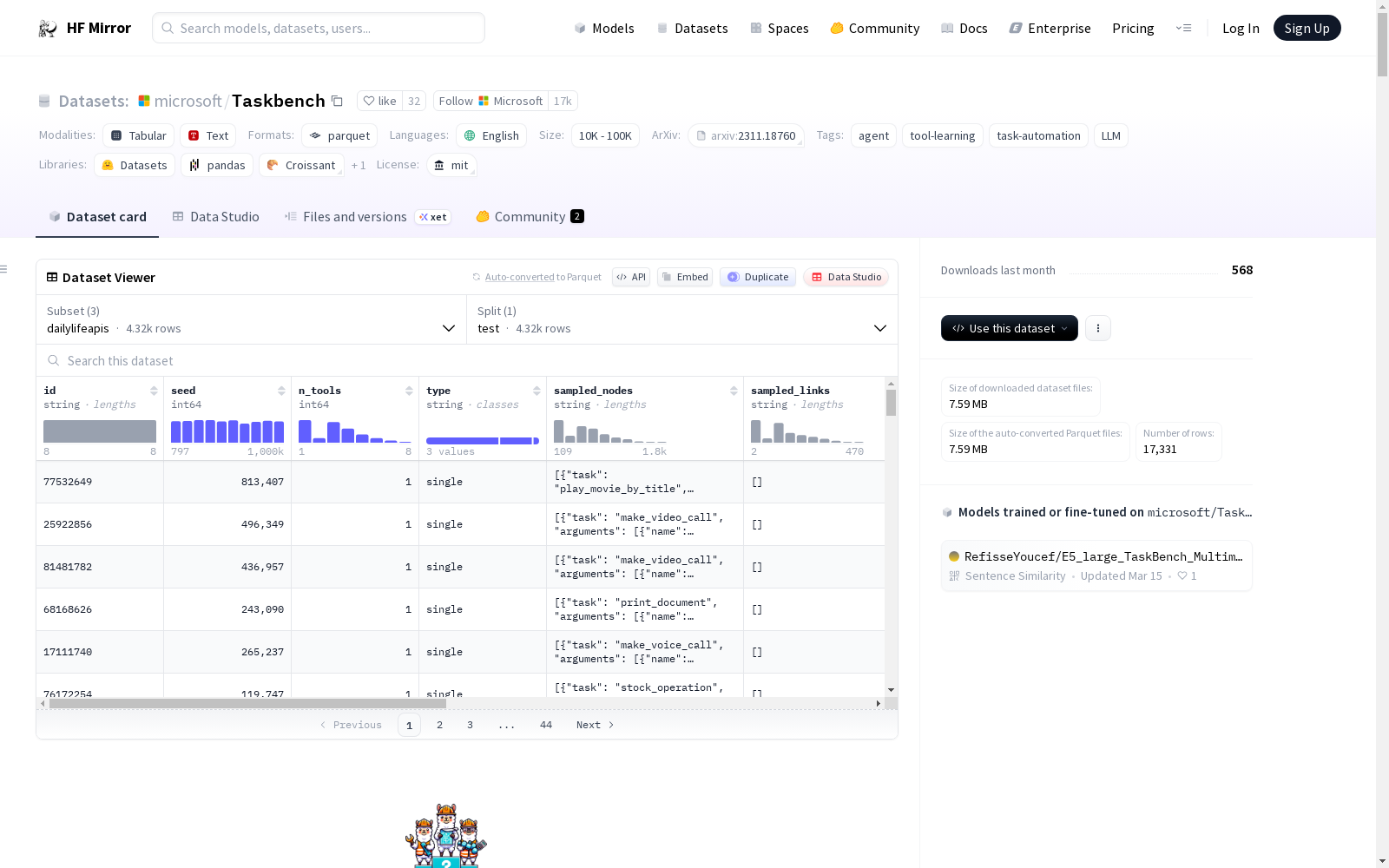Follow the Microsoft organization
The image size is (1389, 868).
[x=490, y=101]
